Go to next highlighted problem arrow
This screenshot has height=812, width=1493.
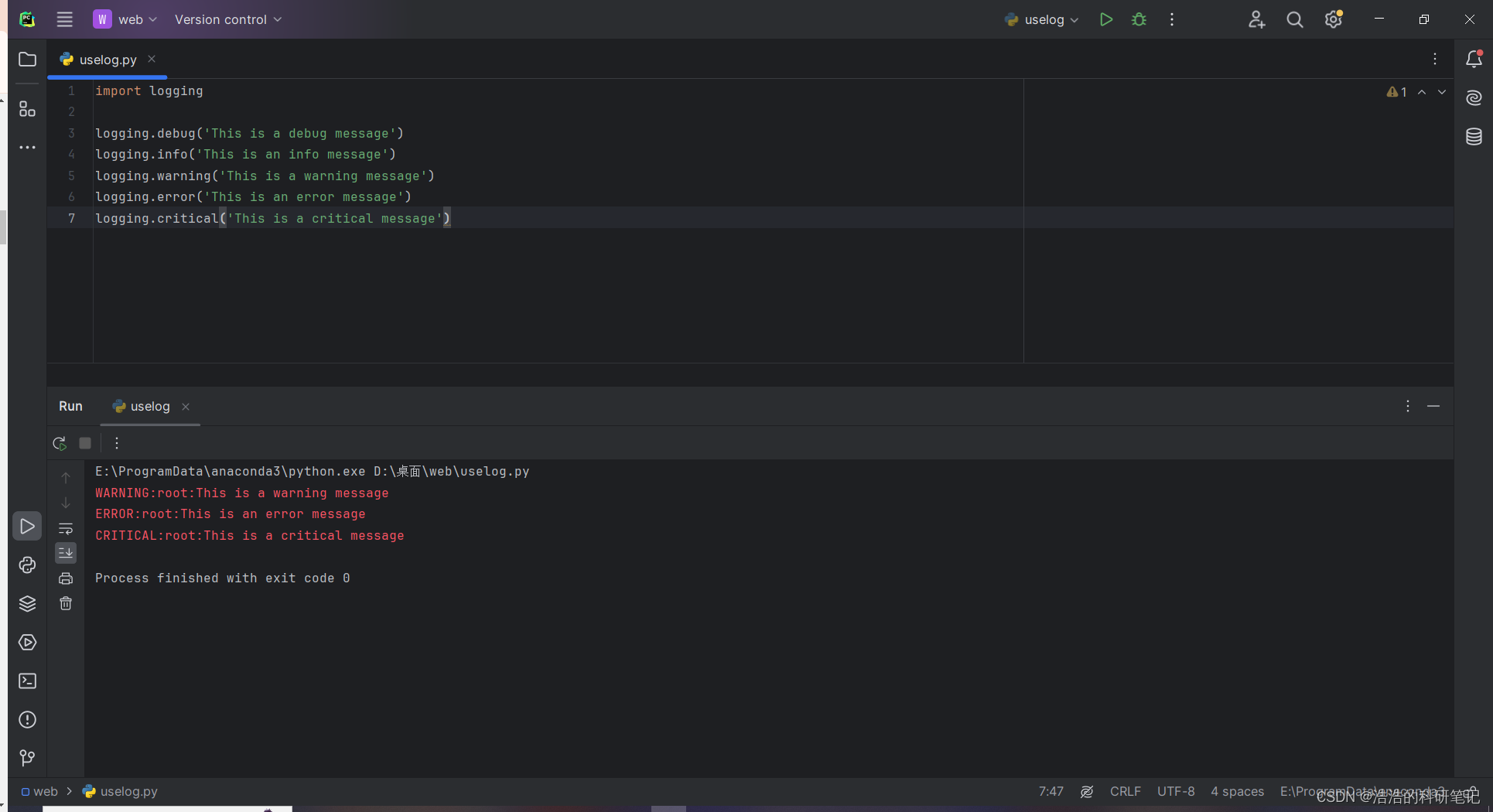1442,92
